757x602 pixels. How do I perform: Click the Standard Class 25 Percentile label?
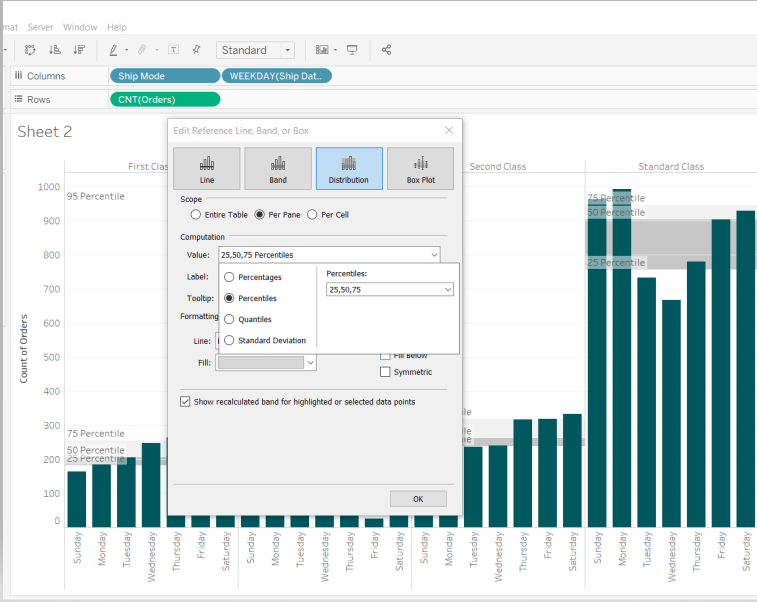(x=616, y=263)
